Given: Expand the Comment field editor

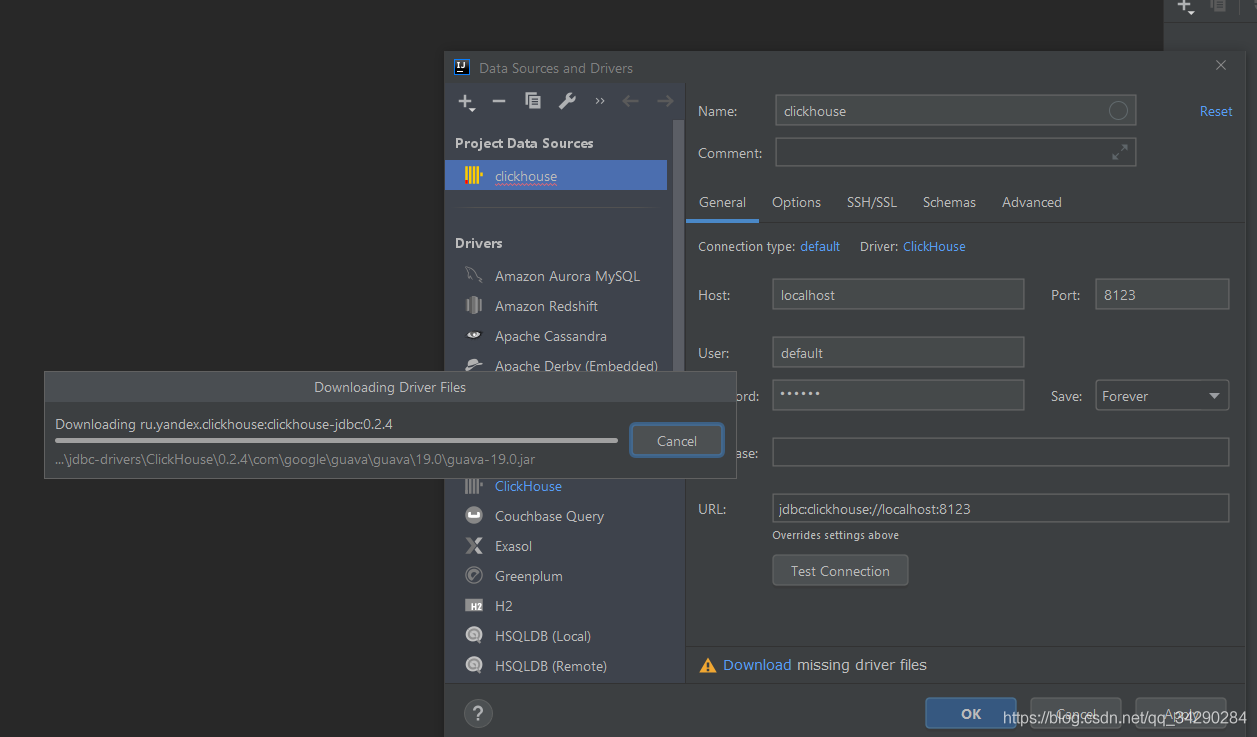Looking at the screenshot, I should 1120,152.
